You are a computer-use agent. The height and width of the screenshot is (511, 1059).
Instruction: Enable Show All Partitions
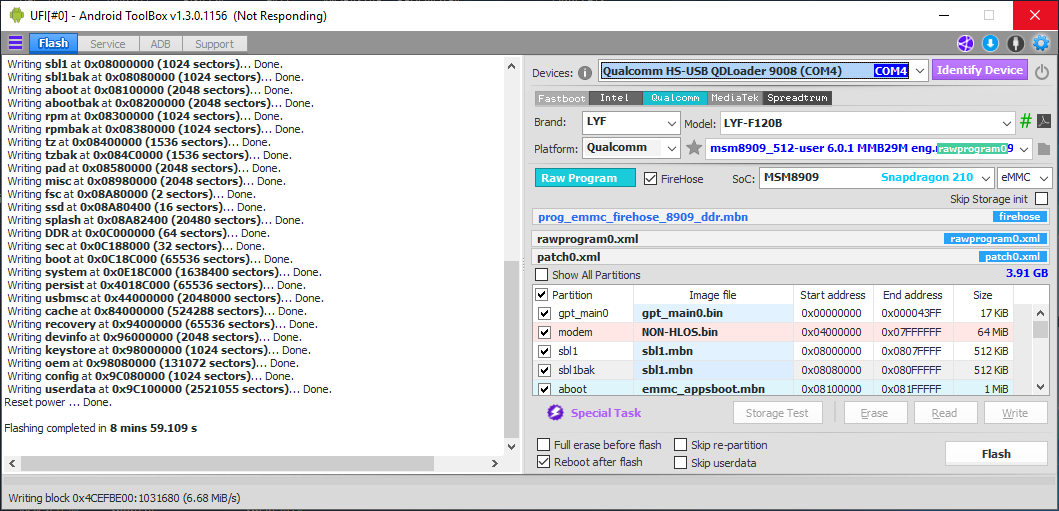542,275
